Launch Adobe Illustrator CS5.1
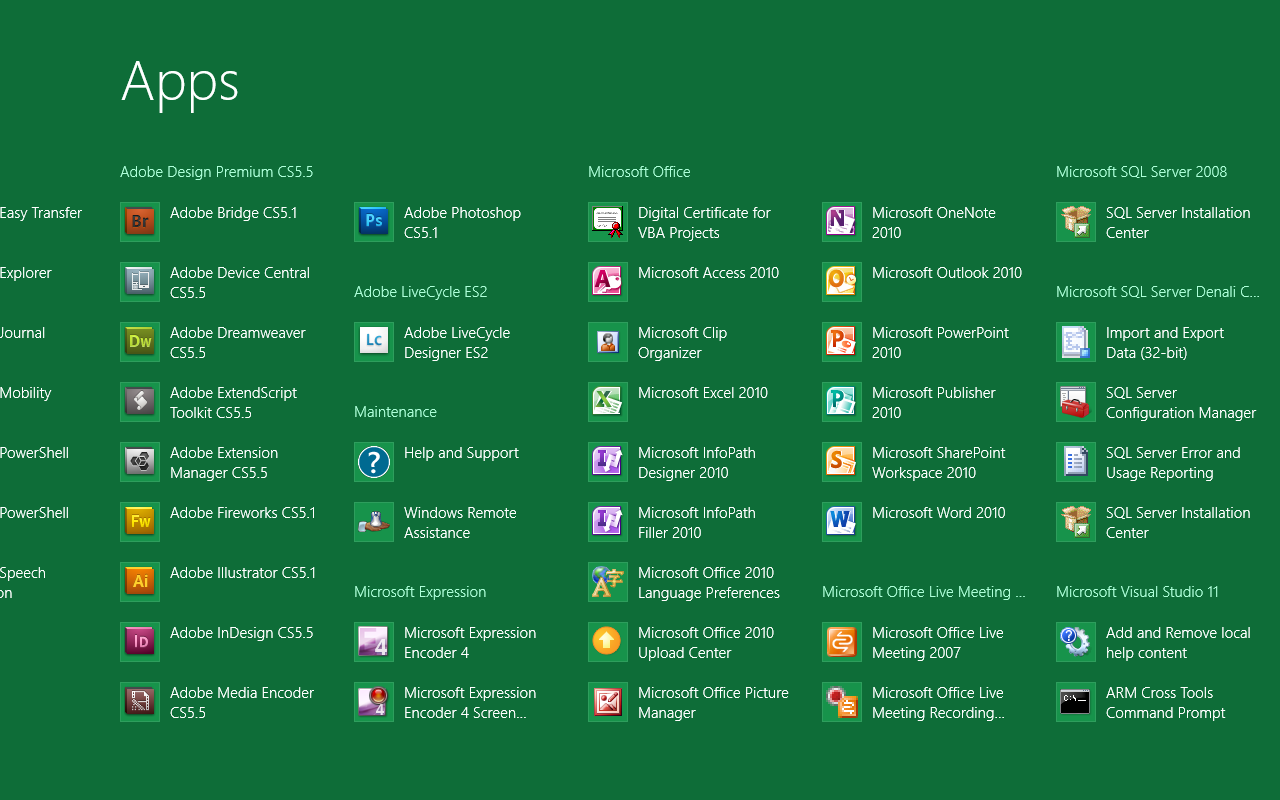The image size is (1280, 800). (x=240, y=572)
